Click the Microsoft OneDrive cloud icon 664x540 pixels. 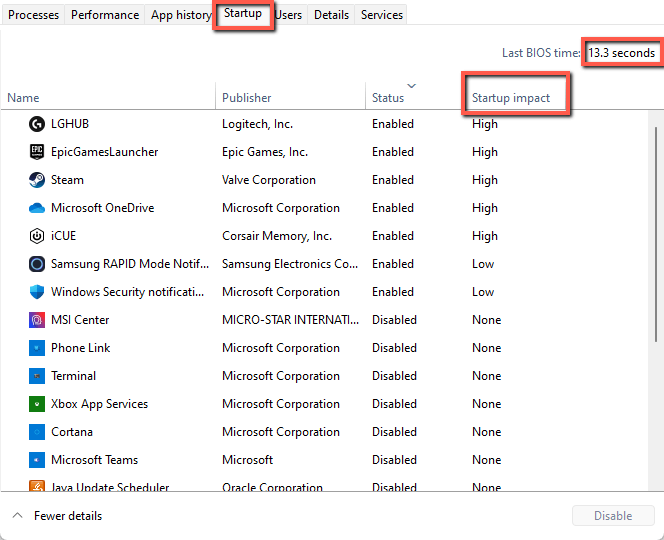(37, 208)
